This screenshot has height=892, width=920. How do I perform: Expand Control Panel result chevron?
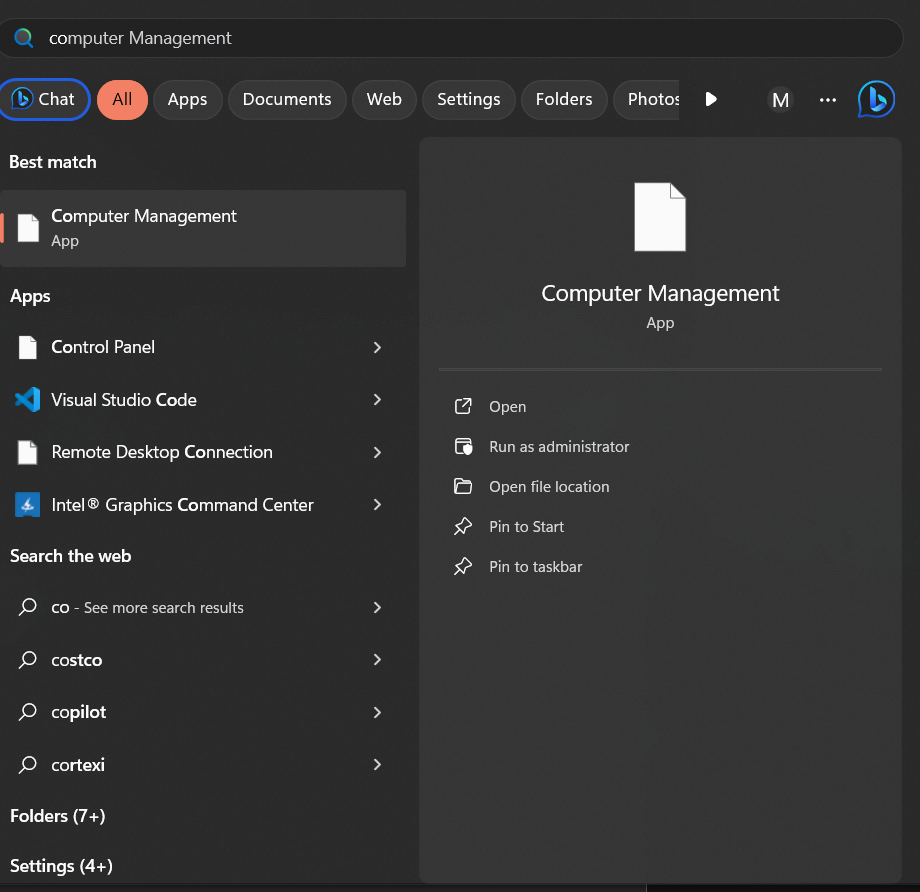(377, 347)
